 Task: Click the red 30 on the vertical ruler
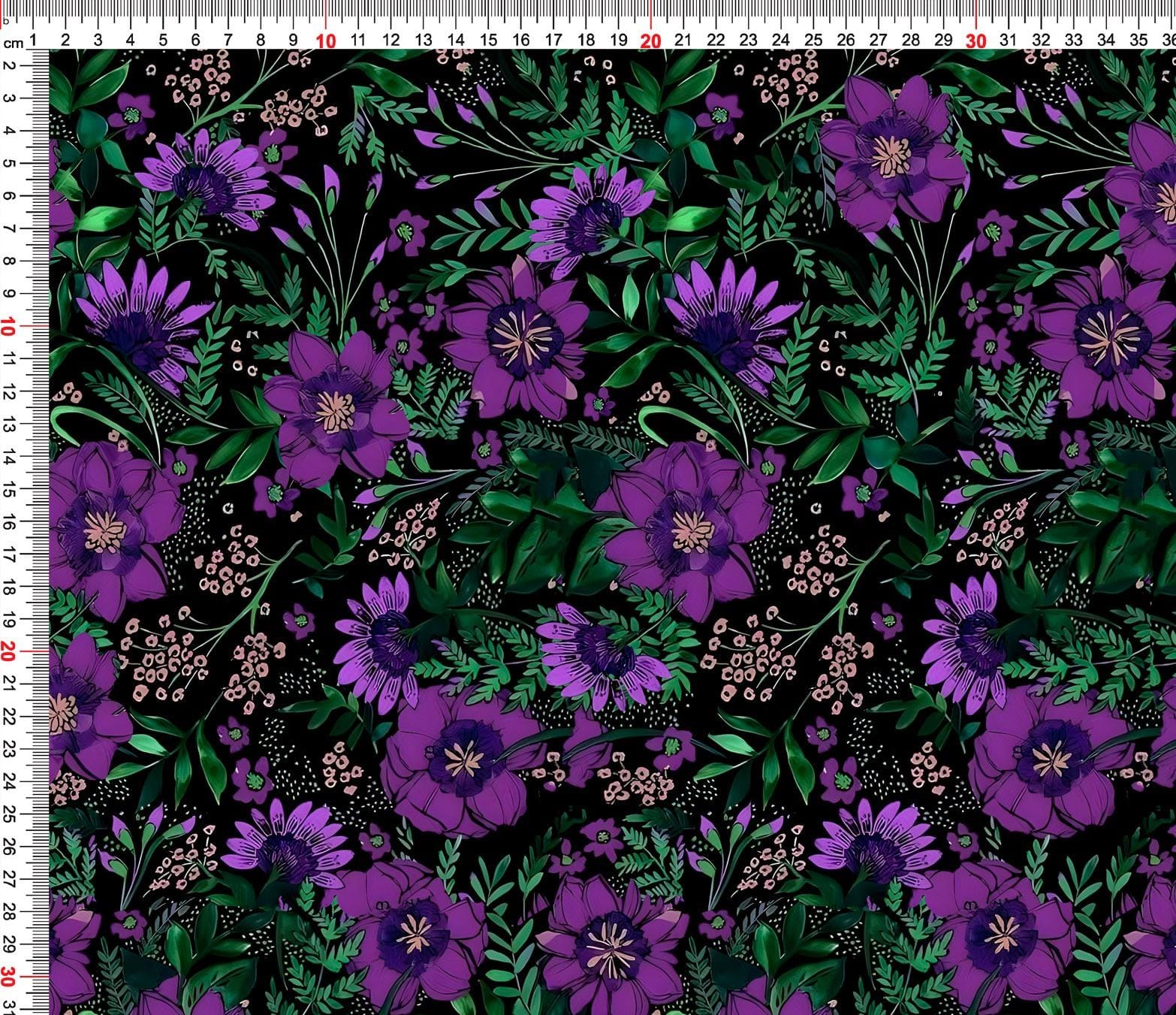pos(9,976)
